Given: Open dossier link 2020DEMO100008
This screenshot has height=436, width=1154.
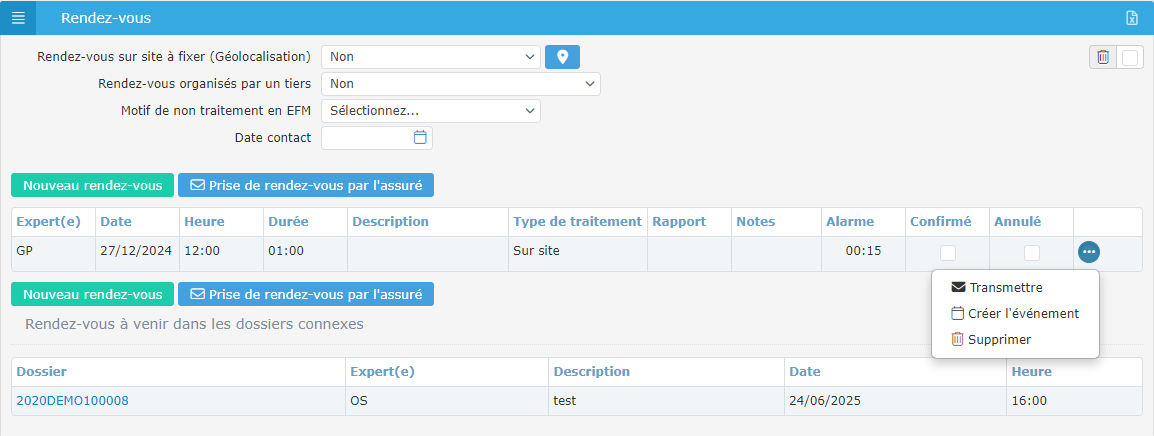Looking at the screenshot, I should [72, 401].
